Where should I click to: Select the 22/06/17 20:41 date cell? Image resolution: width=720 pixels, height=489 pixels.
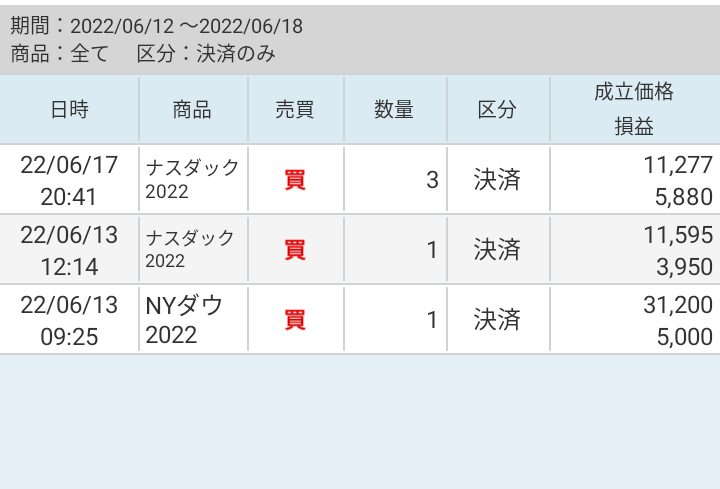[69, 180]
